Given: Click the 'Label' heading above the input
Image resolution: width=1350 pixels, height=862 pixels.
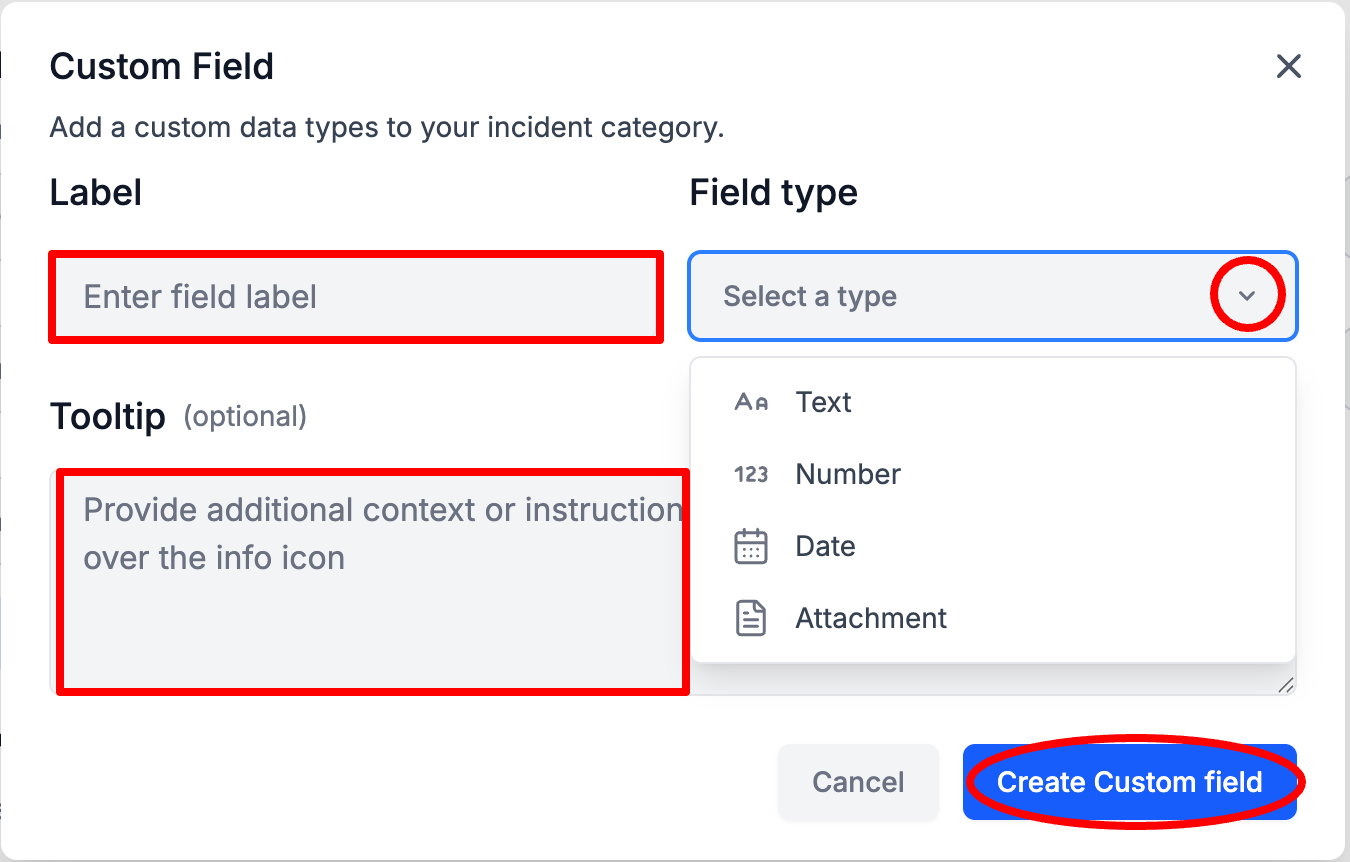Looking at the screenshot, I should pos(95,192).
